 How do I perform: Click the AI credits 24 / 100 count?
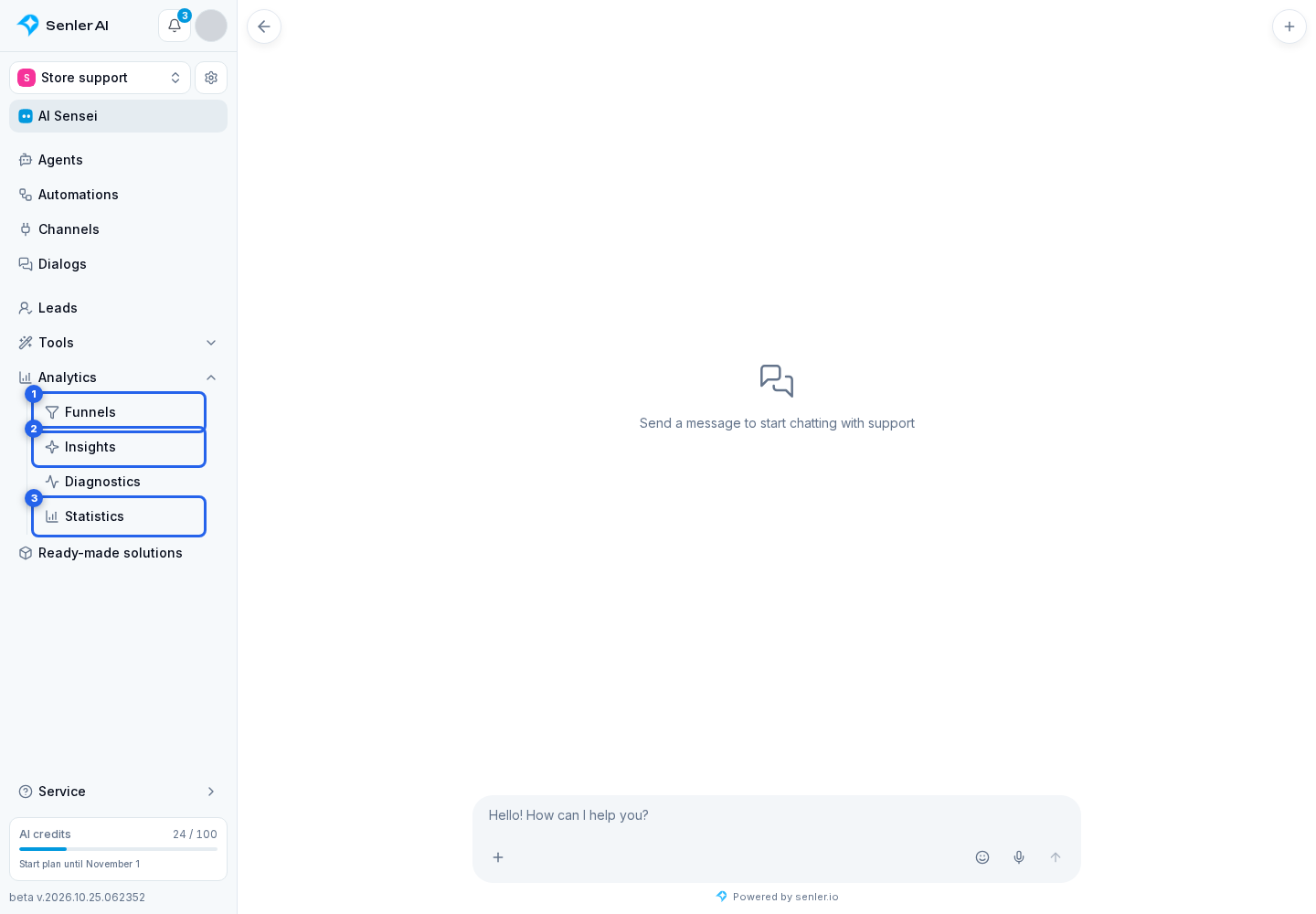pos(195,834)
